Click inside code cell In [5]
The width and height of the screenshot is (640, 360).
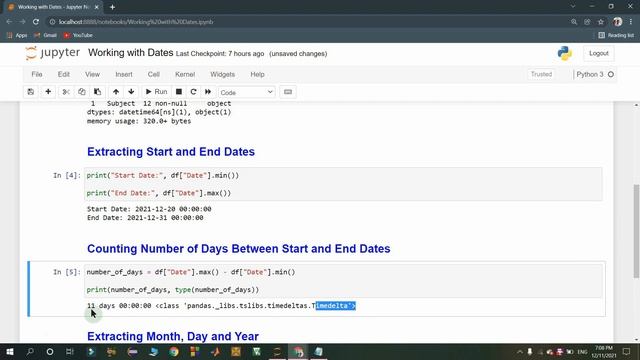[x=343, y=281]
